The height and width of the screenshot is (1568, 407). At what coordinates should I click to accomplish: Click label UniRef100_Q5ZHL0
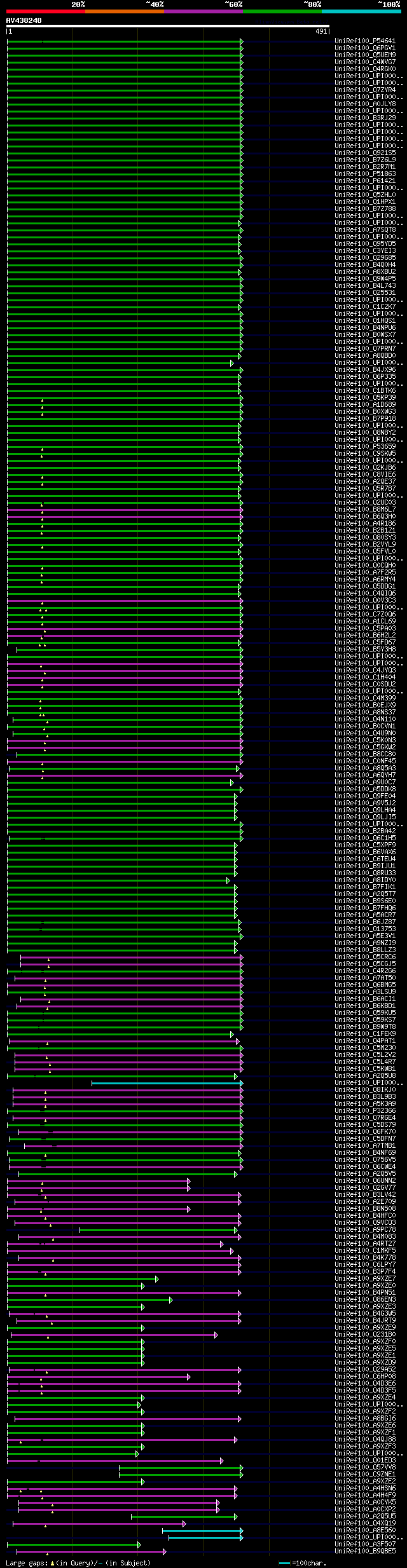365,194
